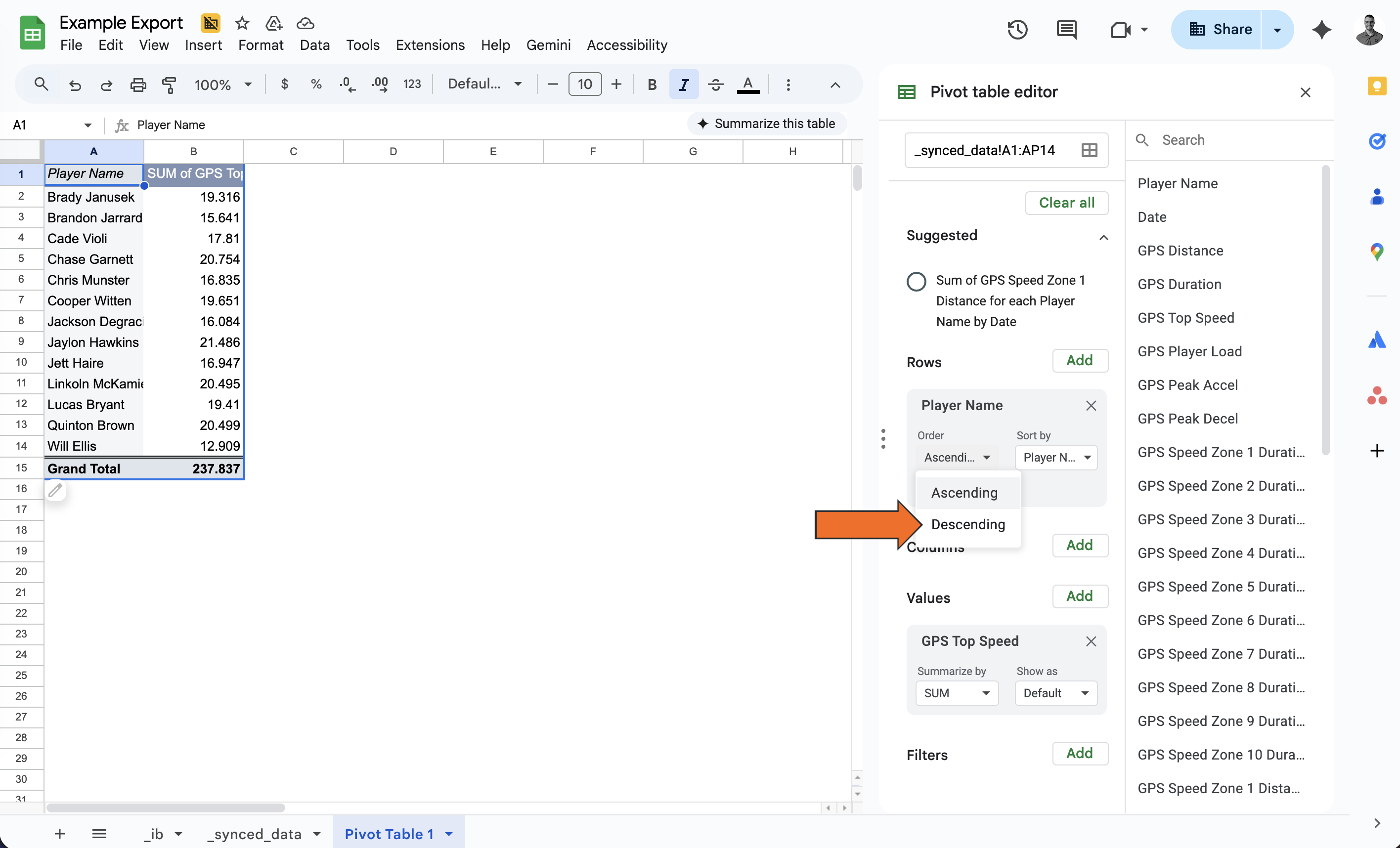Click the print icon
The height and width of the screenshot is (848, 1400).
tap(138, 85)
